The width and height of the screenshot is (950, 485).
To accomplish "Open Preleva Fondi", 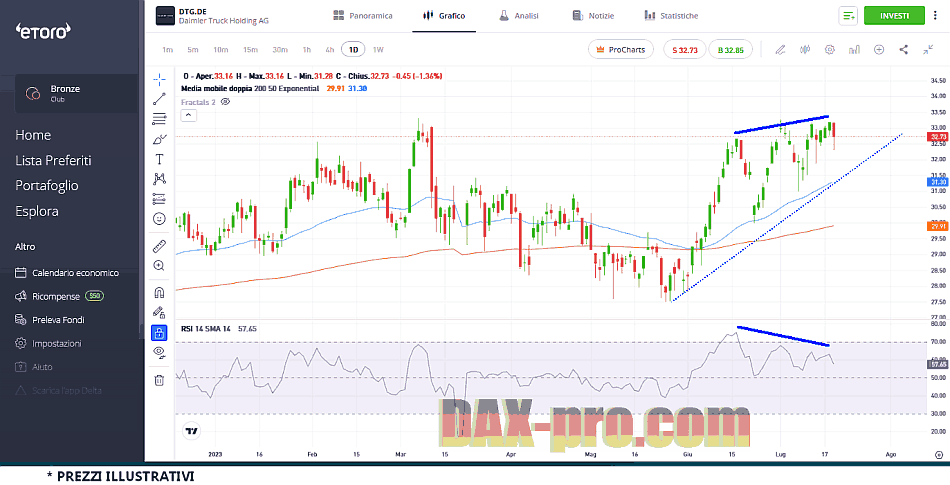I will [x=50, y=320].
